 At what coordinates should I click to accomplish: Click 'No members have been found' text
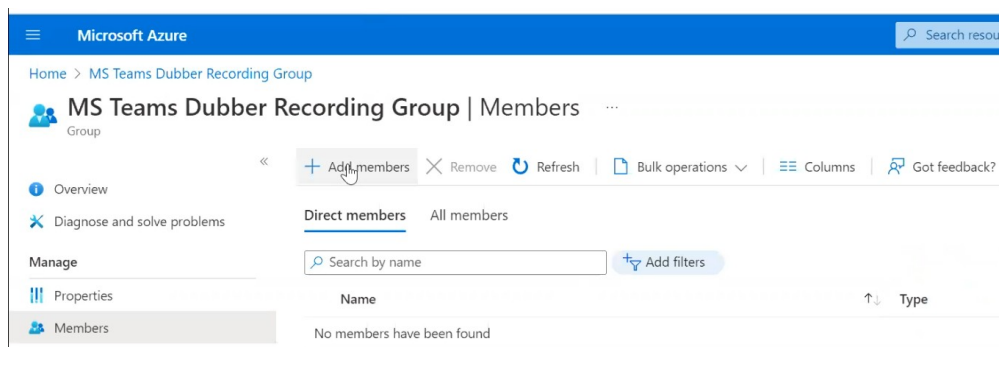(402, 334)
